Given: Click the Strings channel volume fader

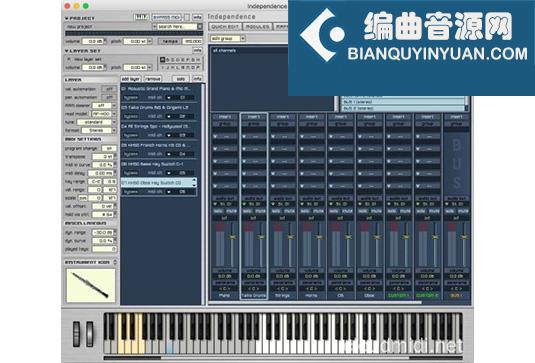Looking at the screenshot, I should click(x=291, y=237).
